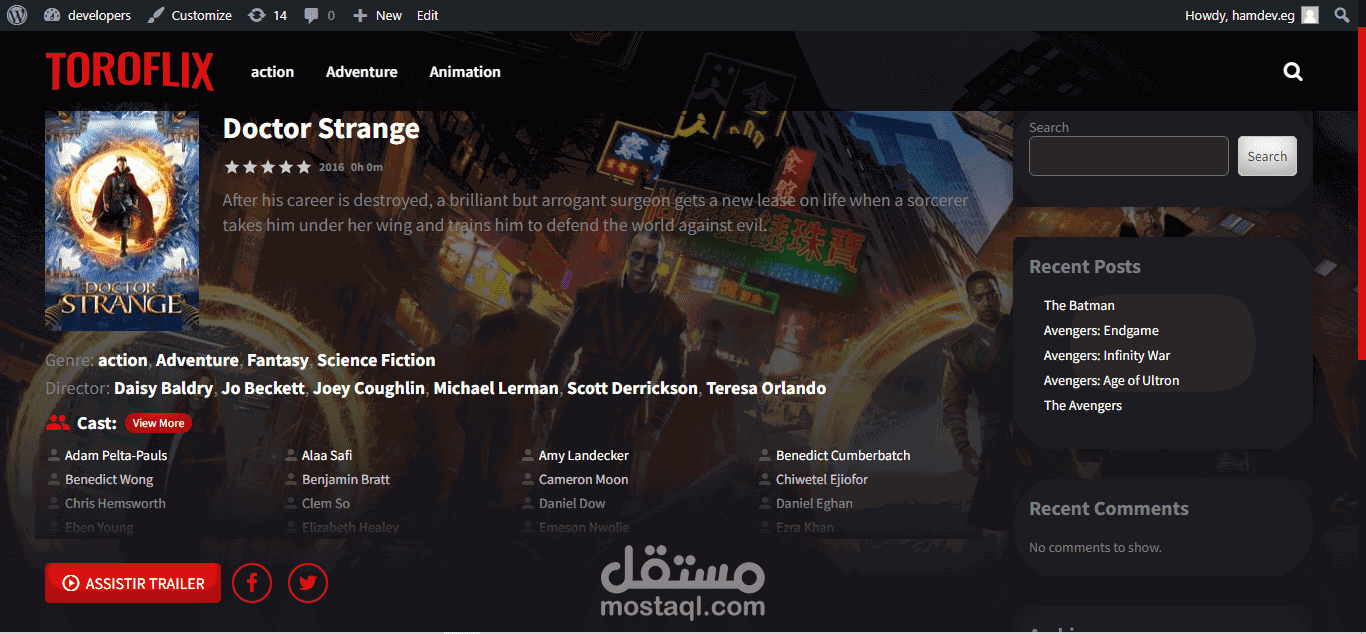Screen dimensions: 1366x634
Task: Open cast member Chris Hemsworth
Action: pos(115,504)
